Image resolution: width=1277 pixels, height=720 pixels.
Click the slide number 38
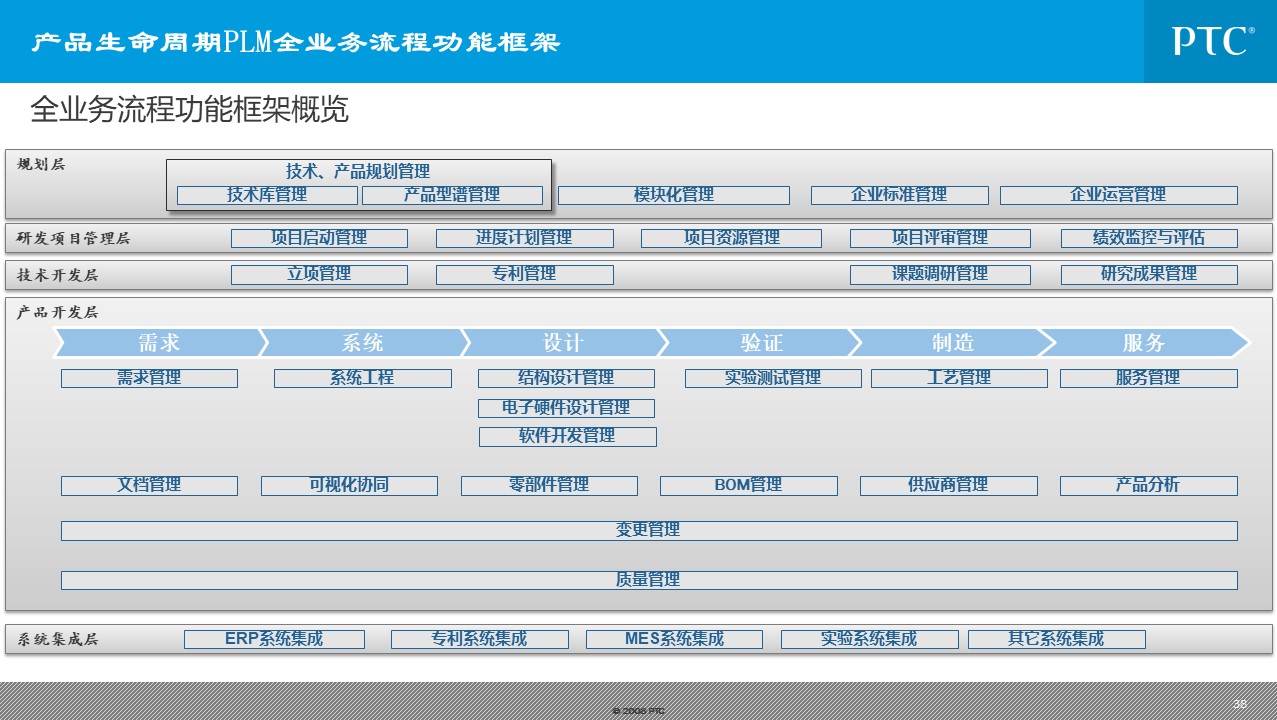pyautogui.click(x=1240, y=704)
